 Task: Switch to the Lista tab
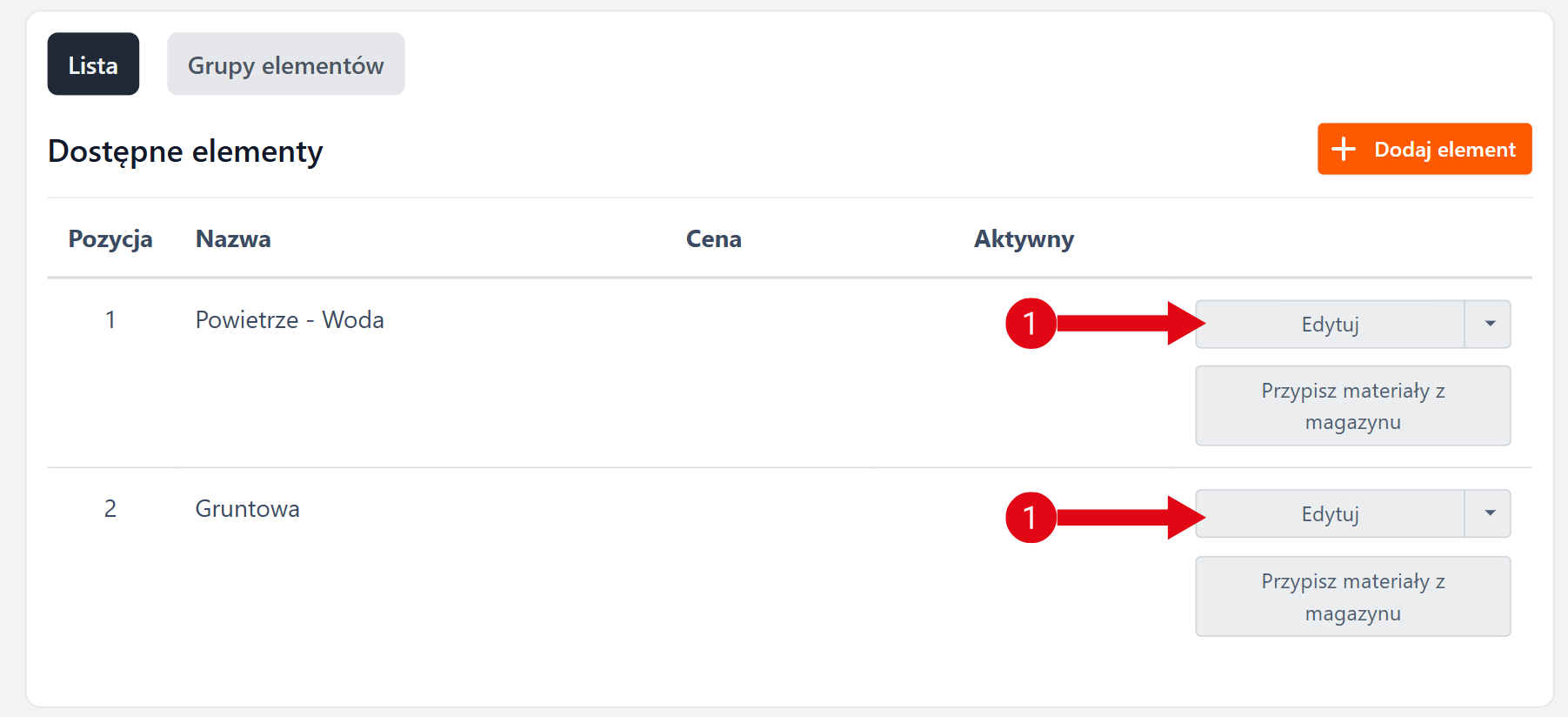pyautogui.click(x=93, y=64)
